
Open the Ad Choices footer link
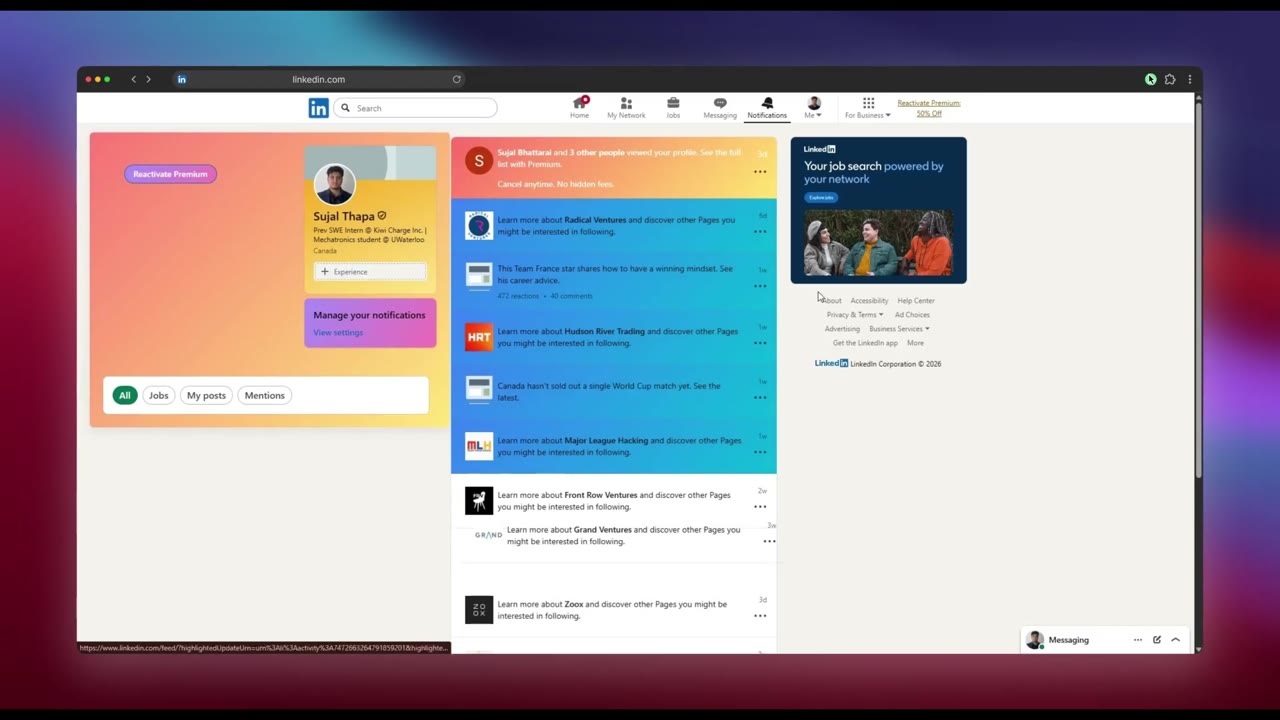click(x=912, y=315)
